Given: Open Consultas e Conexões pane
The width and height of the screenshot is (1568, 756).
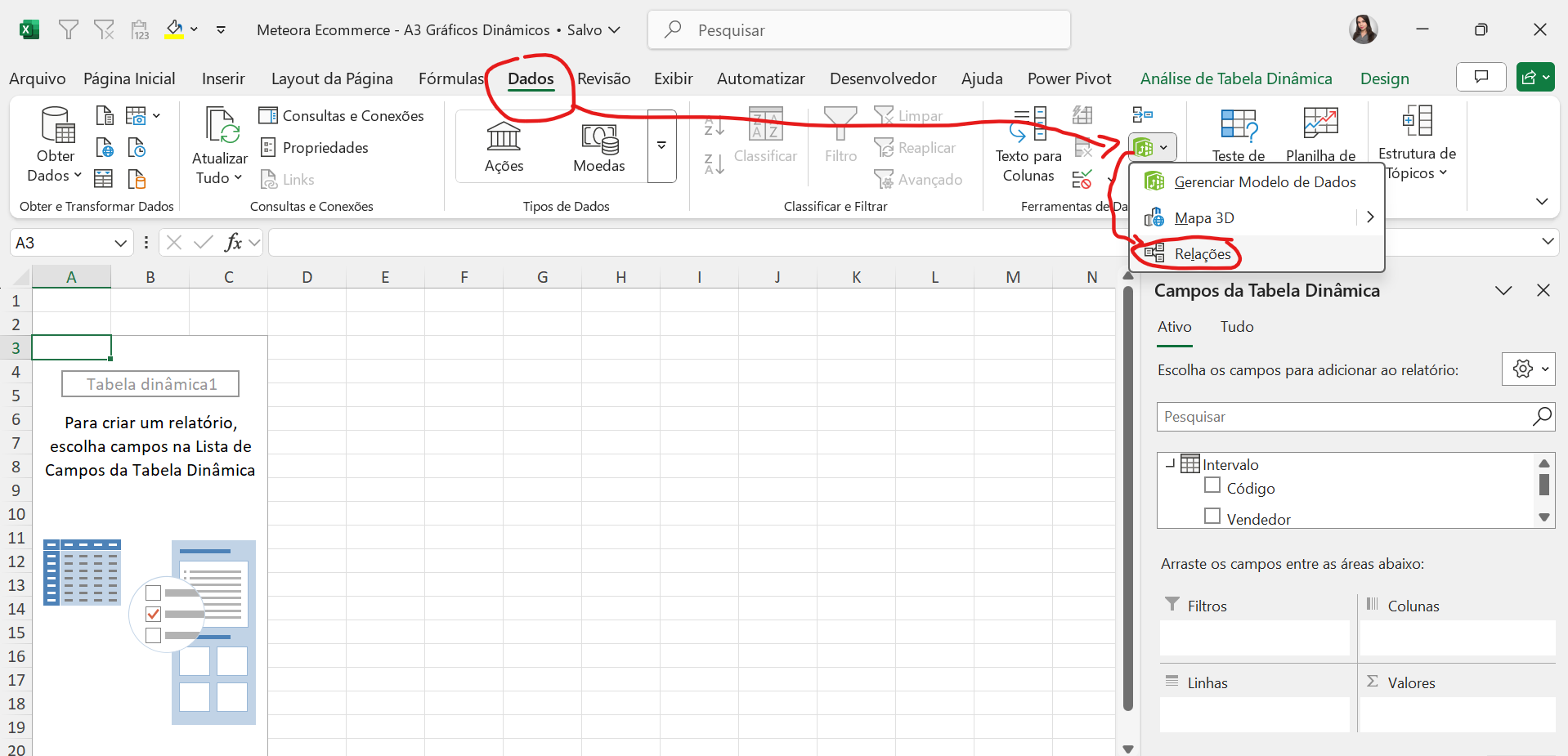Looking at the screenshot, I should click(x=342, y=116).
